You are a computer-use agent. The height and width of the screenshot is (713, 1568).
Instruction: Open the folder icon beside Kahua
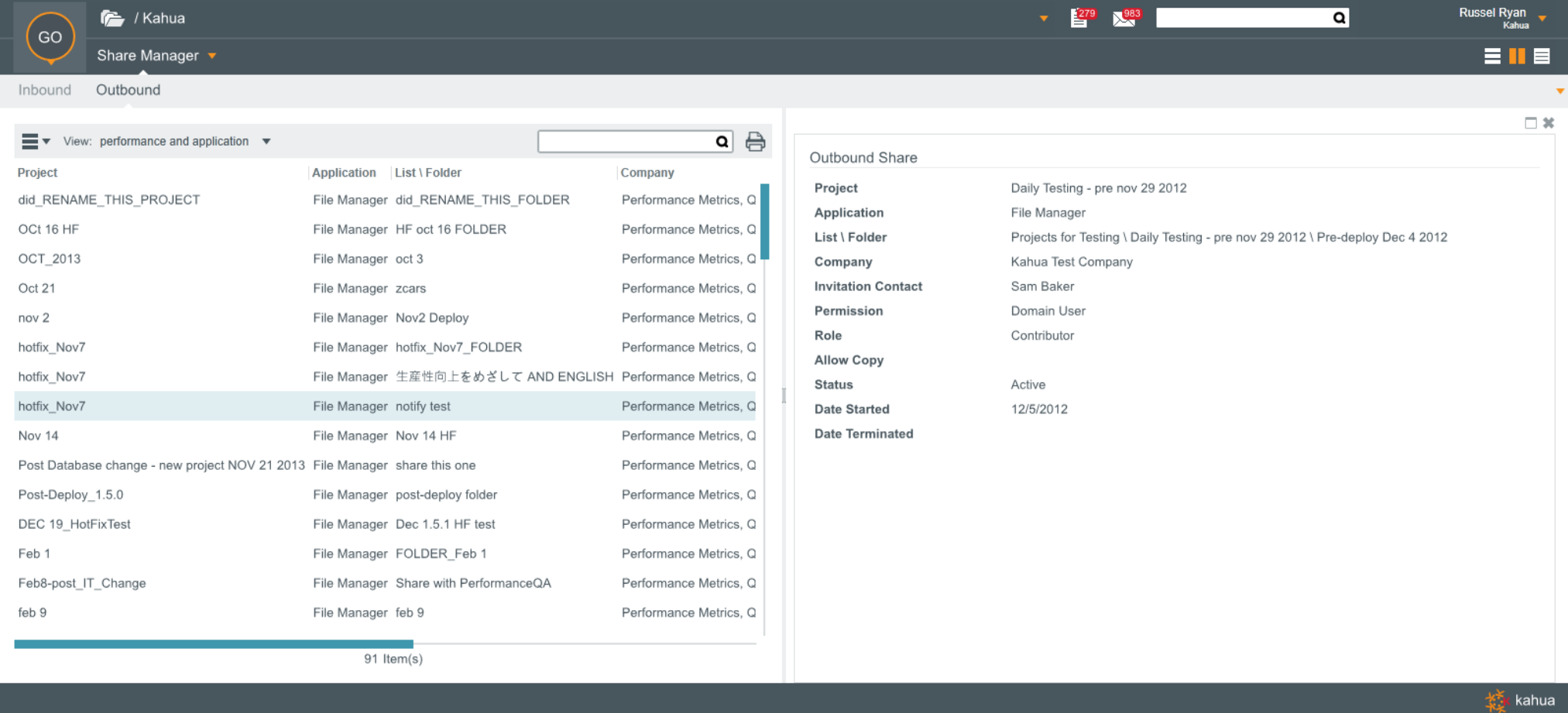click(x=112, y=18)
